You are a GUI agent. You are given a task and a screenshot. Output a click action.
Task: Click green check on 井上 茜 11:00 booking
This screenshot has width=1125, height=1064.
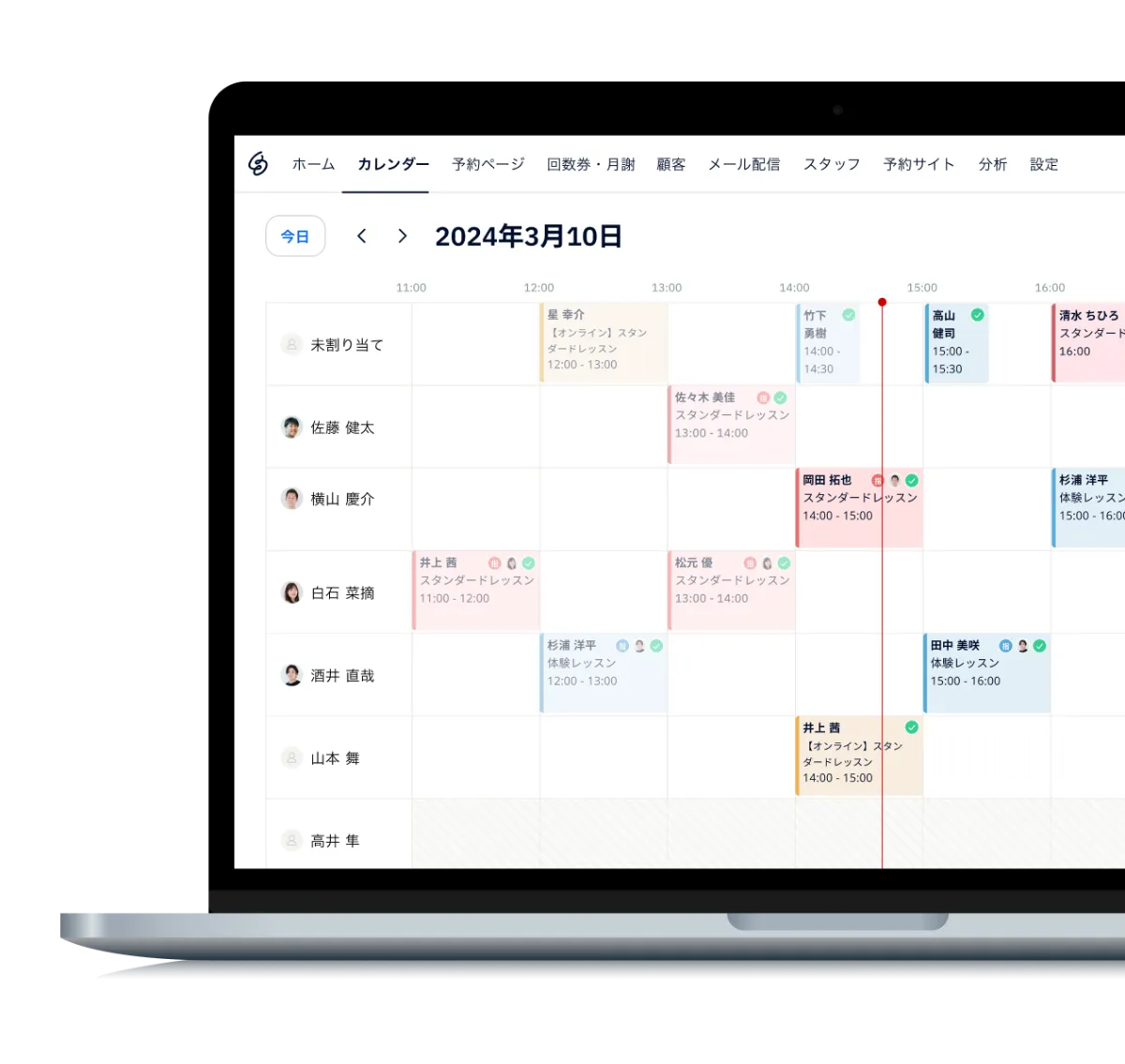click(x=529, y=563)
